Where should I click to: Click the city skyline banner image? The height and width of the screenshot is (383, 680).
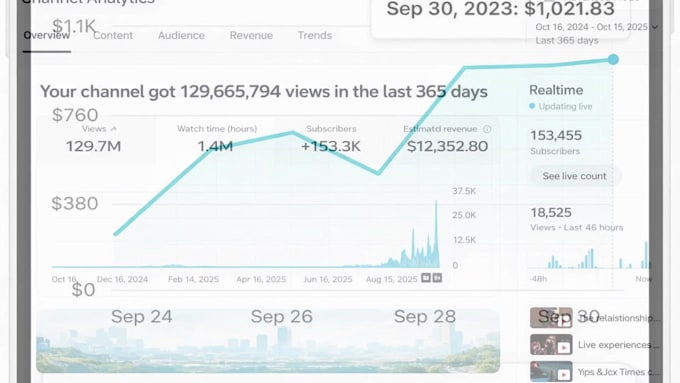268,341
